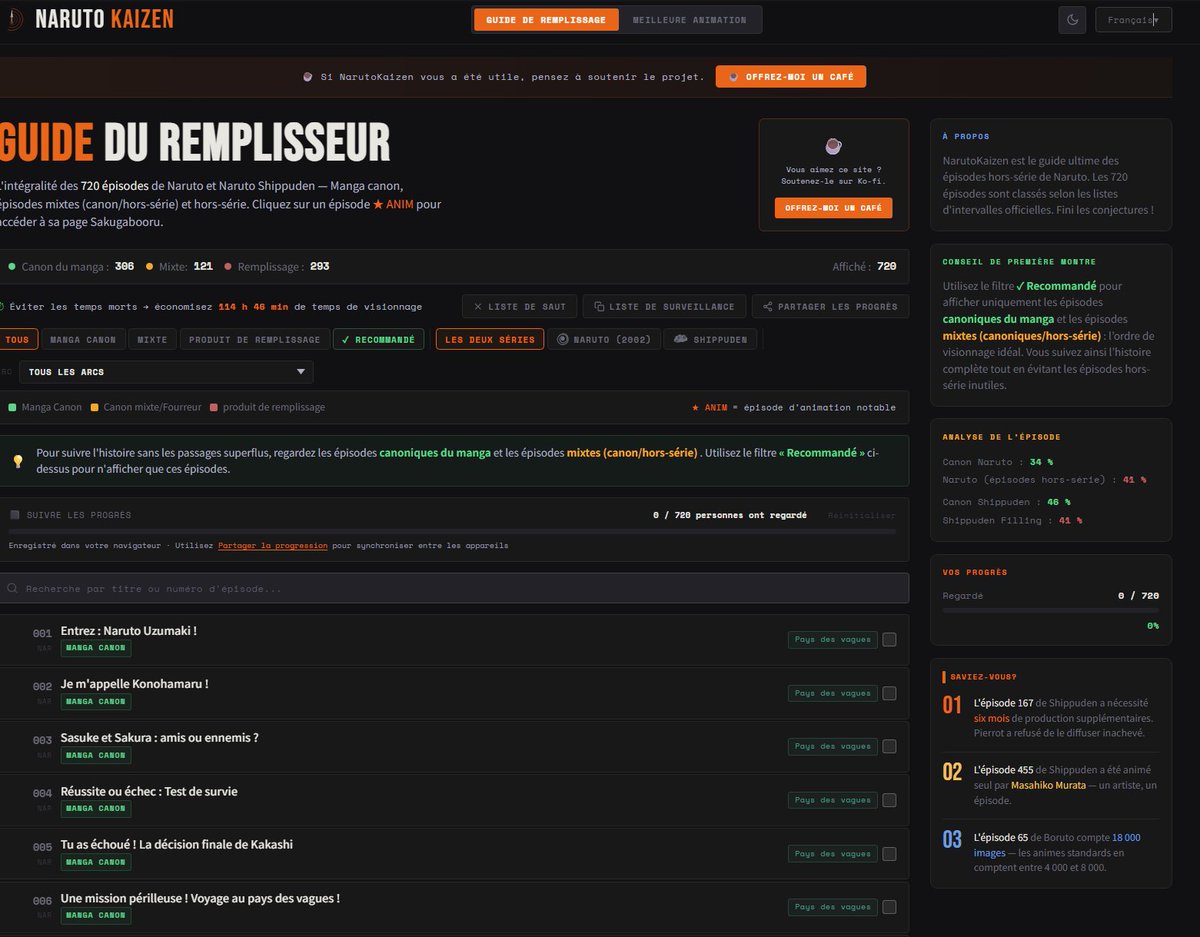This screenshot has width=1200, height=937.
Task: Open episode title Entrez : Naruto Uzumaki !
Action: pyautogui.click(x=129, y=631)
